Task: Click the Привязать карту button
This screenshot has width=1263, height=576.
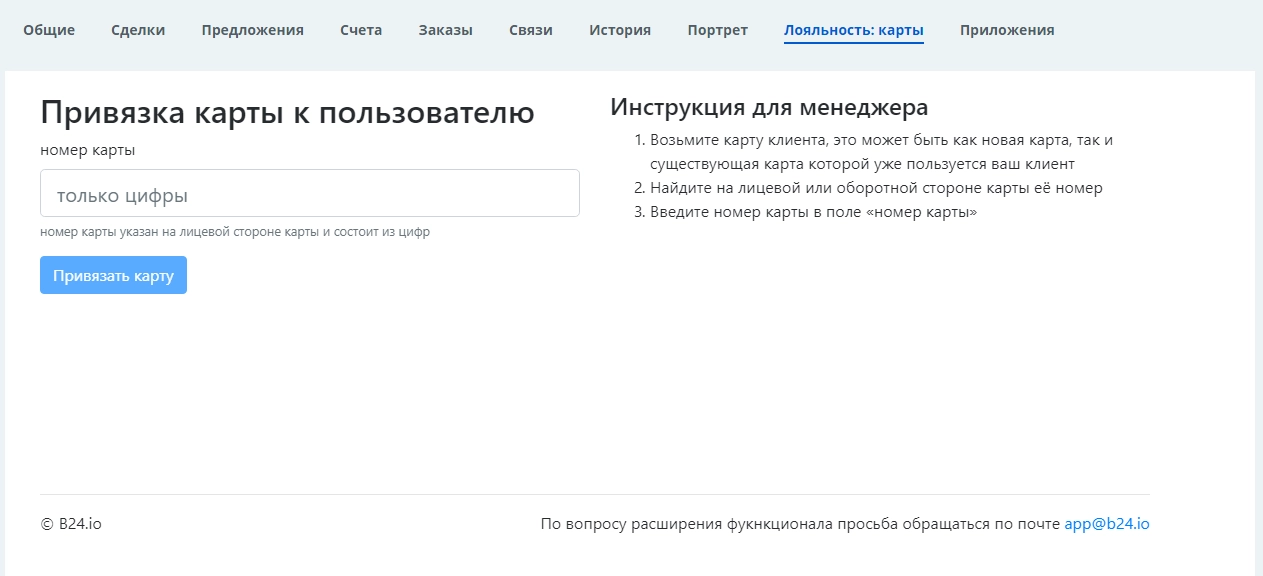Action: coord(113,275)
